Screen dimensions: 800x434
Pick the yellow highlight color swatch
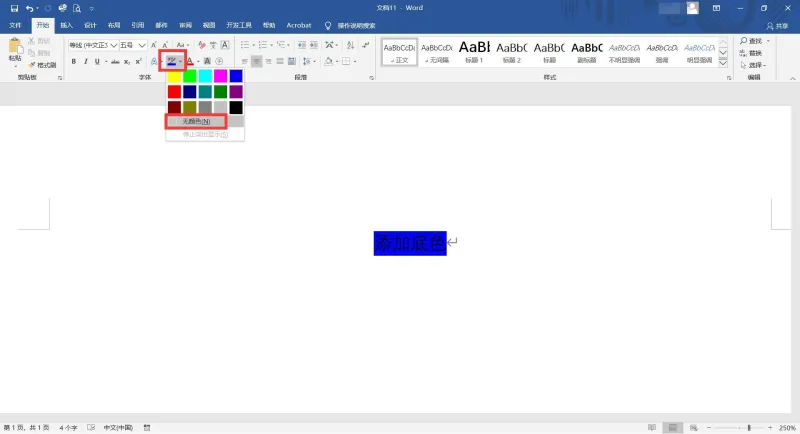174,76
